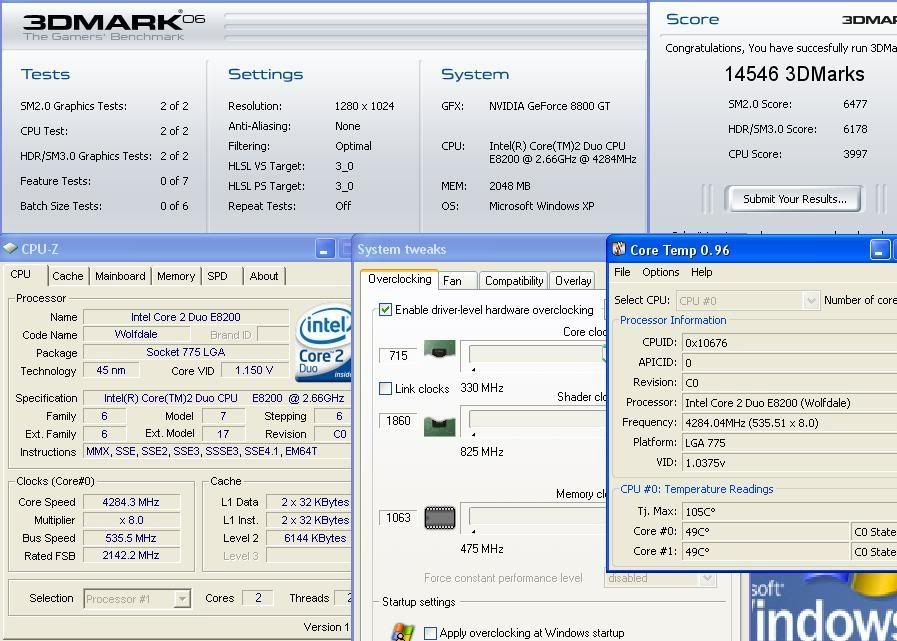
Task: Click the core clock slider track
Action: [x=535, y=355]
